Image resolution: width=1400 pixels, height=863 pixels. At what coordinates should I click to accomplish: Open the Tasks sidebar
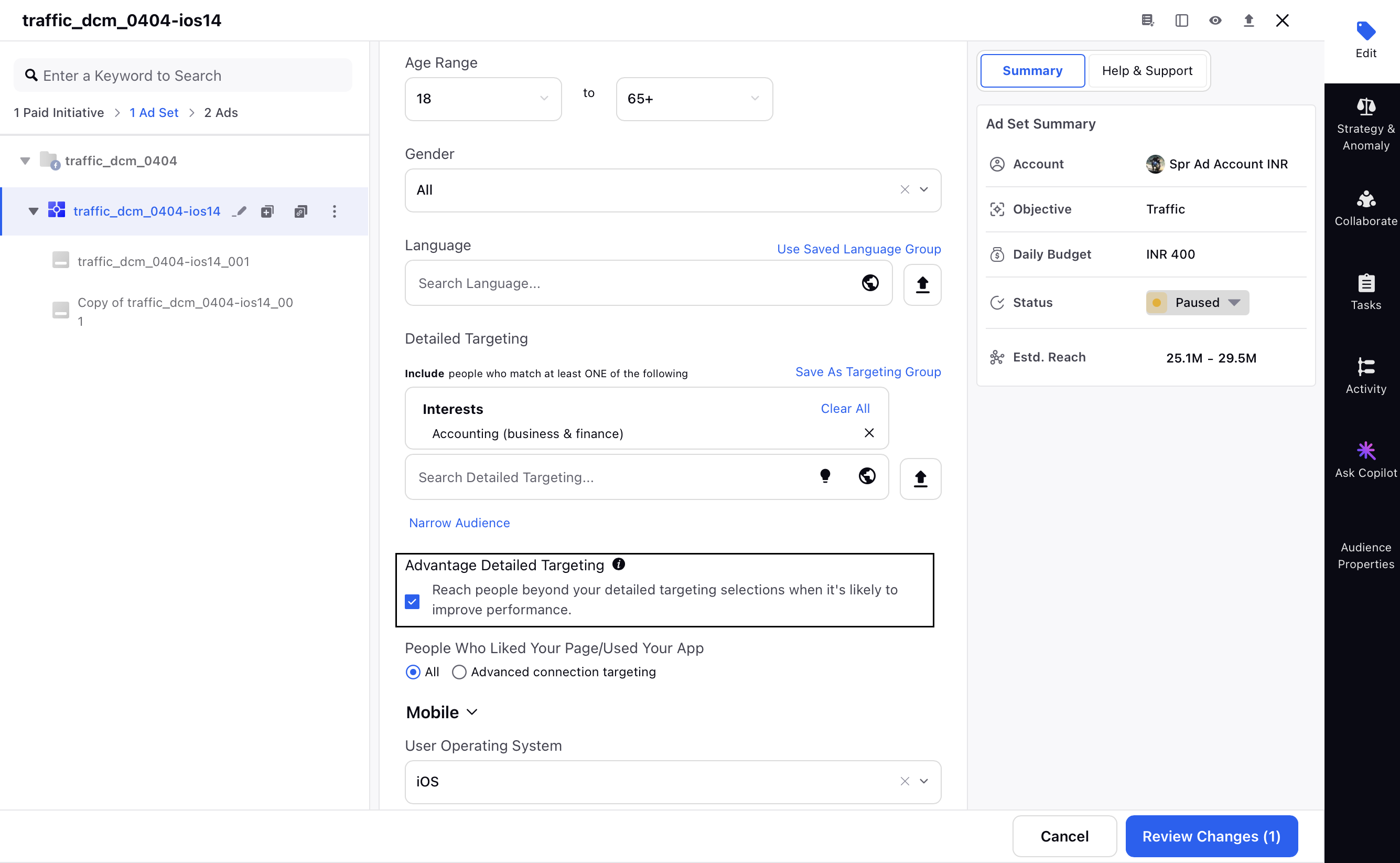pos(1366,292)
